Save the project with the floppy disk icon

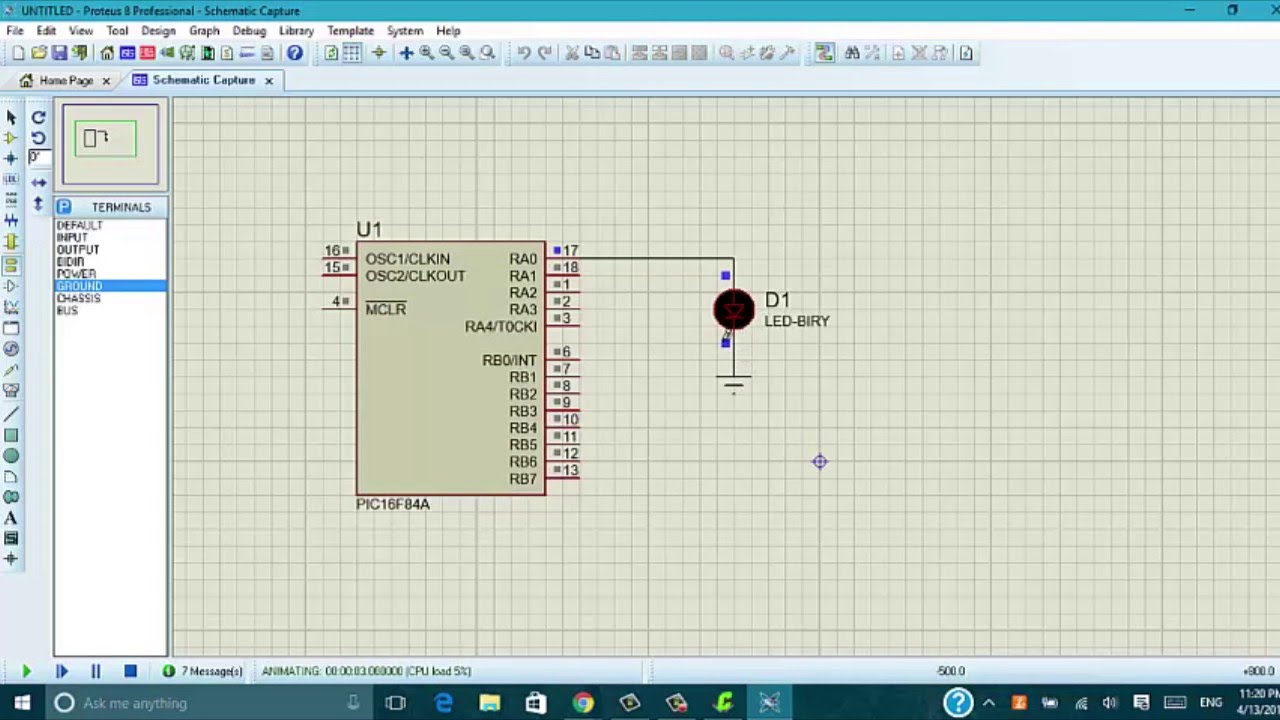coord(59,53)
